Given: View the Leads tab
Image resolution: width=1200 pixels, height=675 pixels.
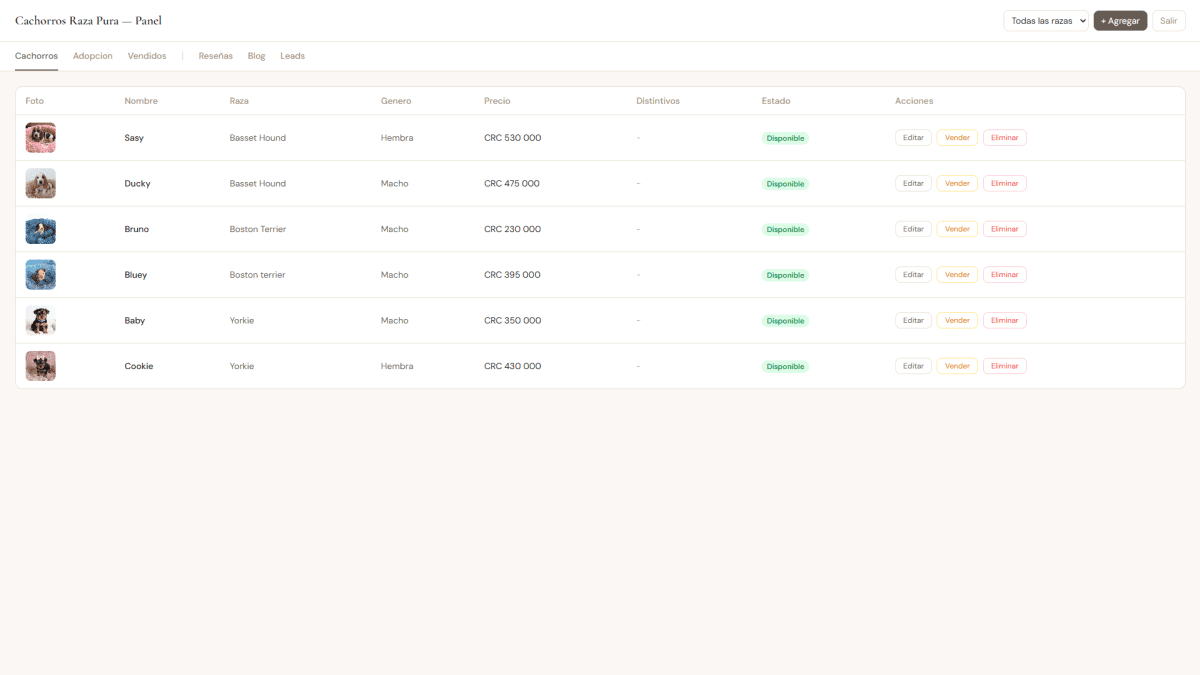Looking at the screenshot, I should (292, 56).
